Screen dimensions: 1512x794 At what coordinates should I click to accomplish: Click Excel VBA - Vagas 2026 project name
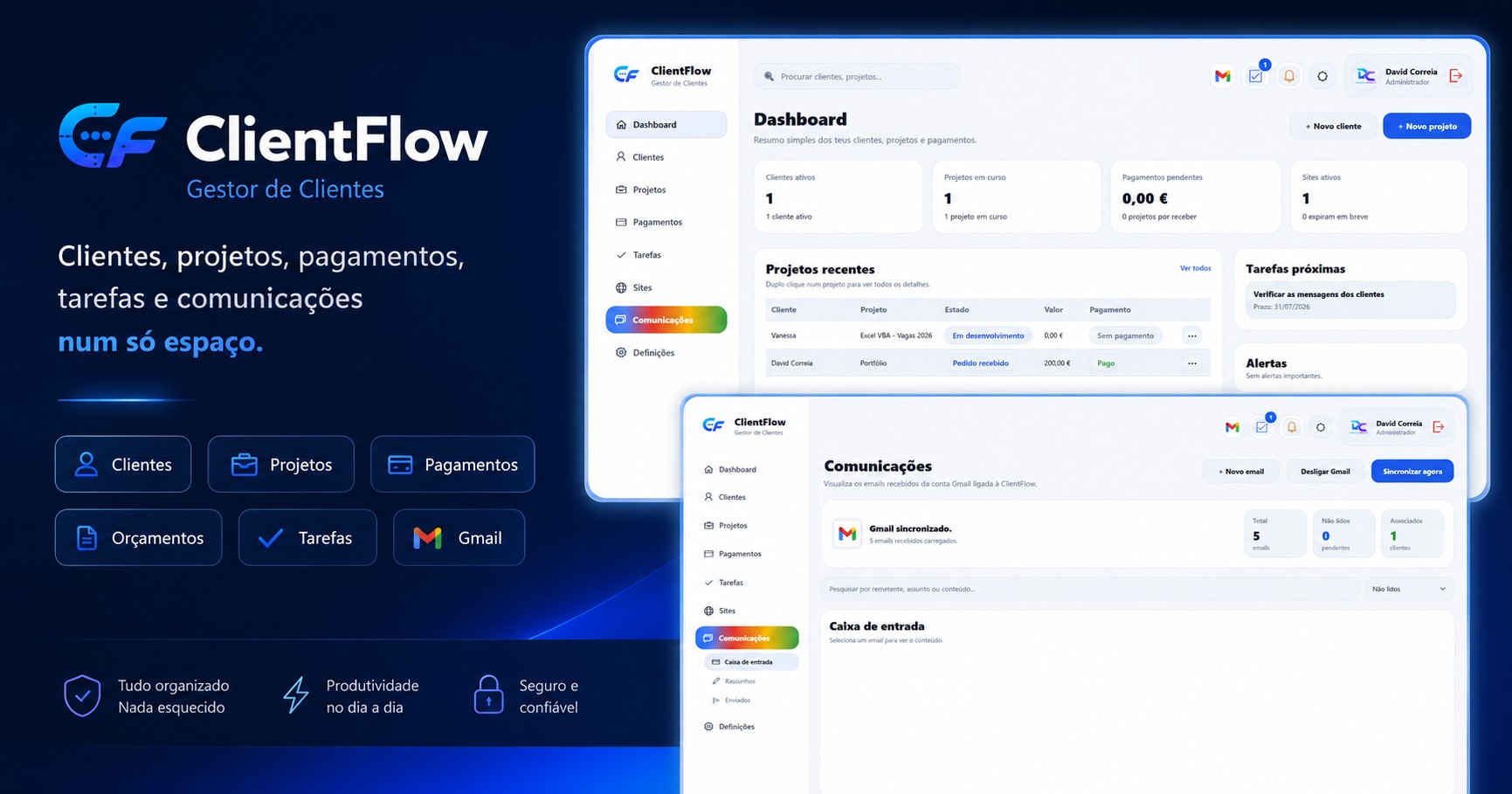tap(895, 335)
